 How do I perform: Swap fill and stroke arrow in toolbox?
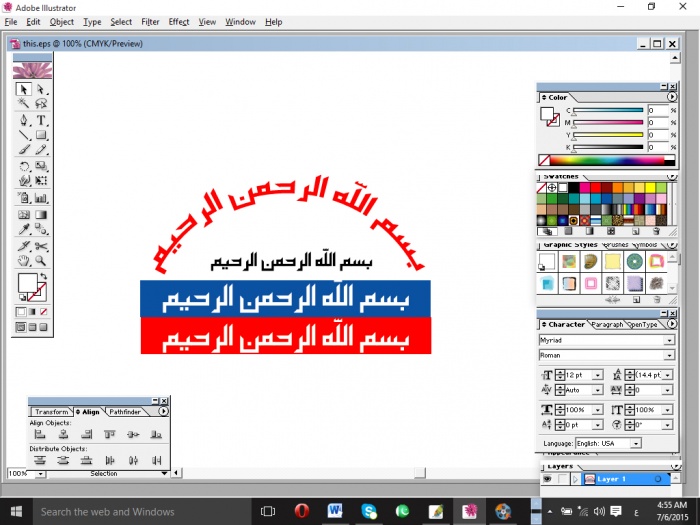43,276
